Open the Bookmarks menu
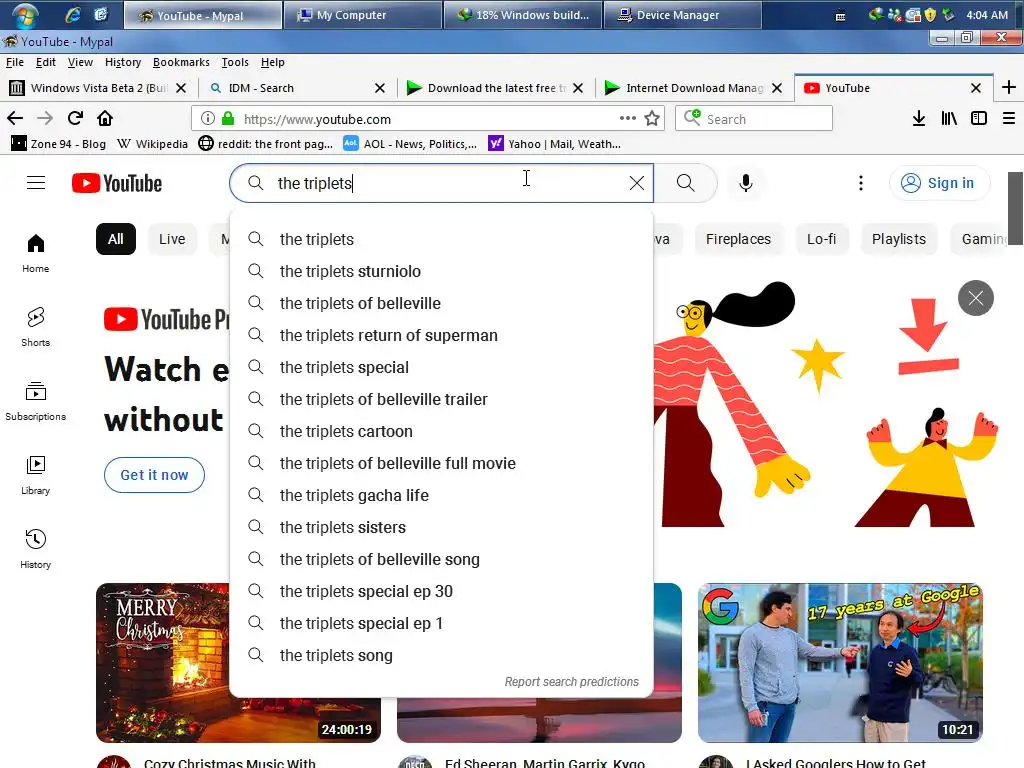The image size is (1024, 768). click(181, 62)
